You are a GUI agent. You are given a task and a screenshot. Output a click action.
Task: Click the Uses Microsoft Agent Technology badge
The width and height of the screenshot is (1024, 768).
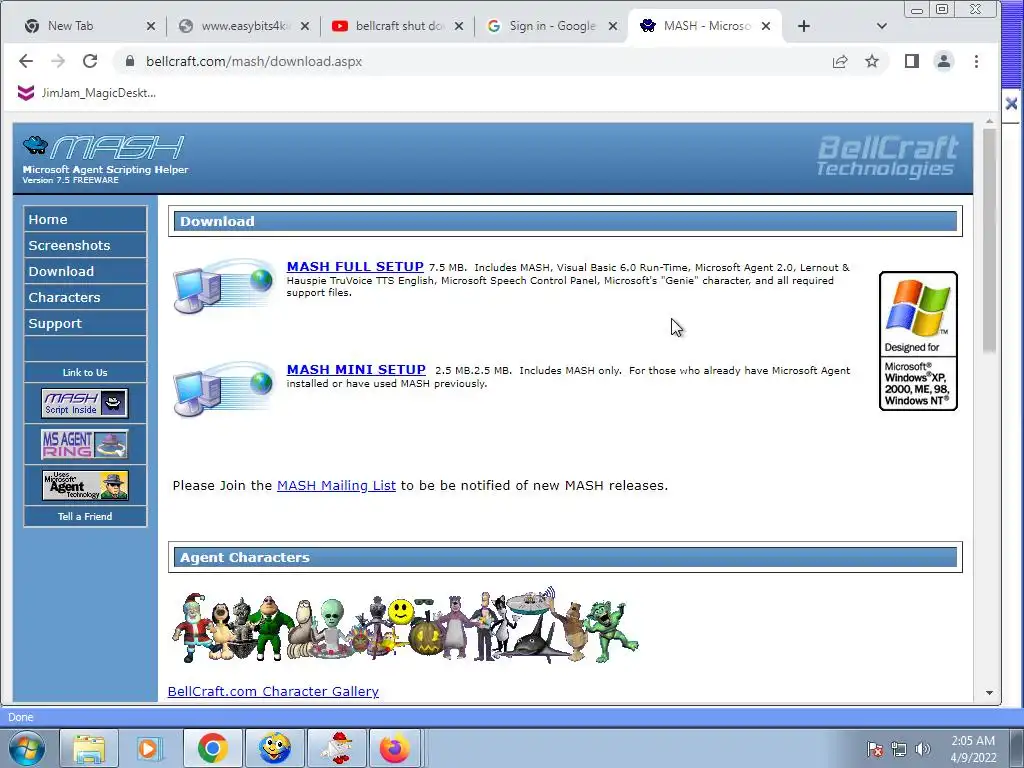(x=85, y=485)
